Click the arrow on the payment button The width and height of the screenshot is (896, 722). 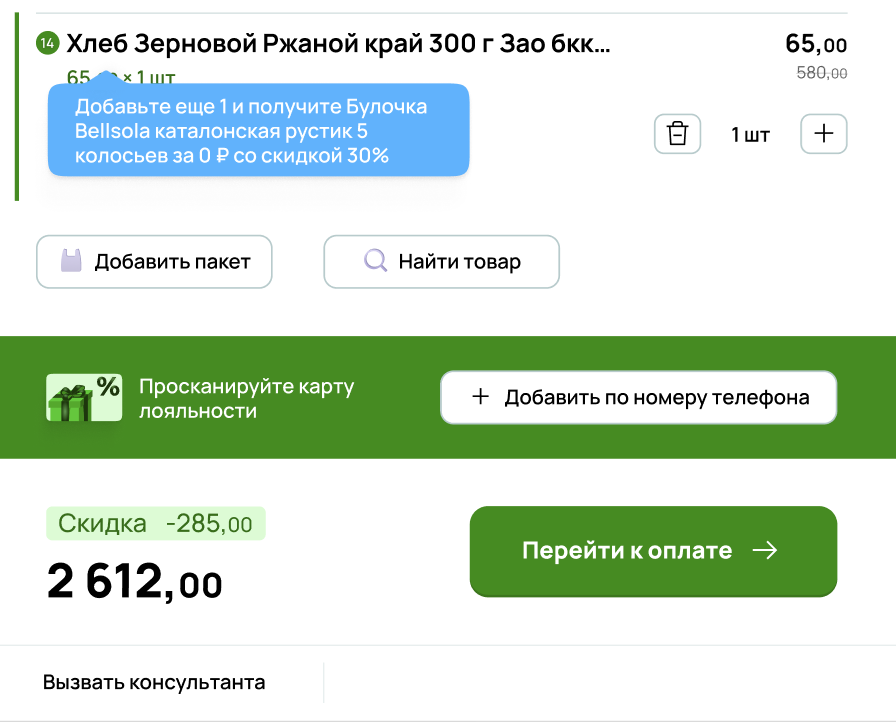(765, 551)
